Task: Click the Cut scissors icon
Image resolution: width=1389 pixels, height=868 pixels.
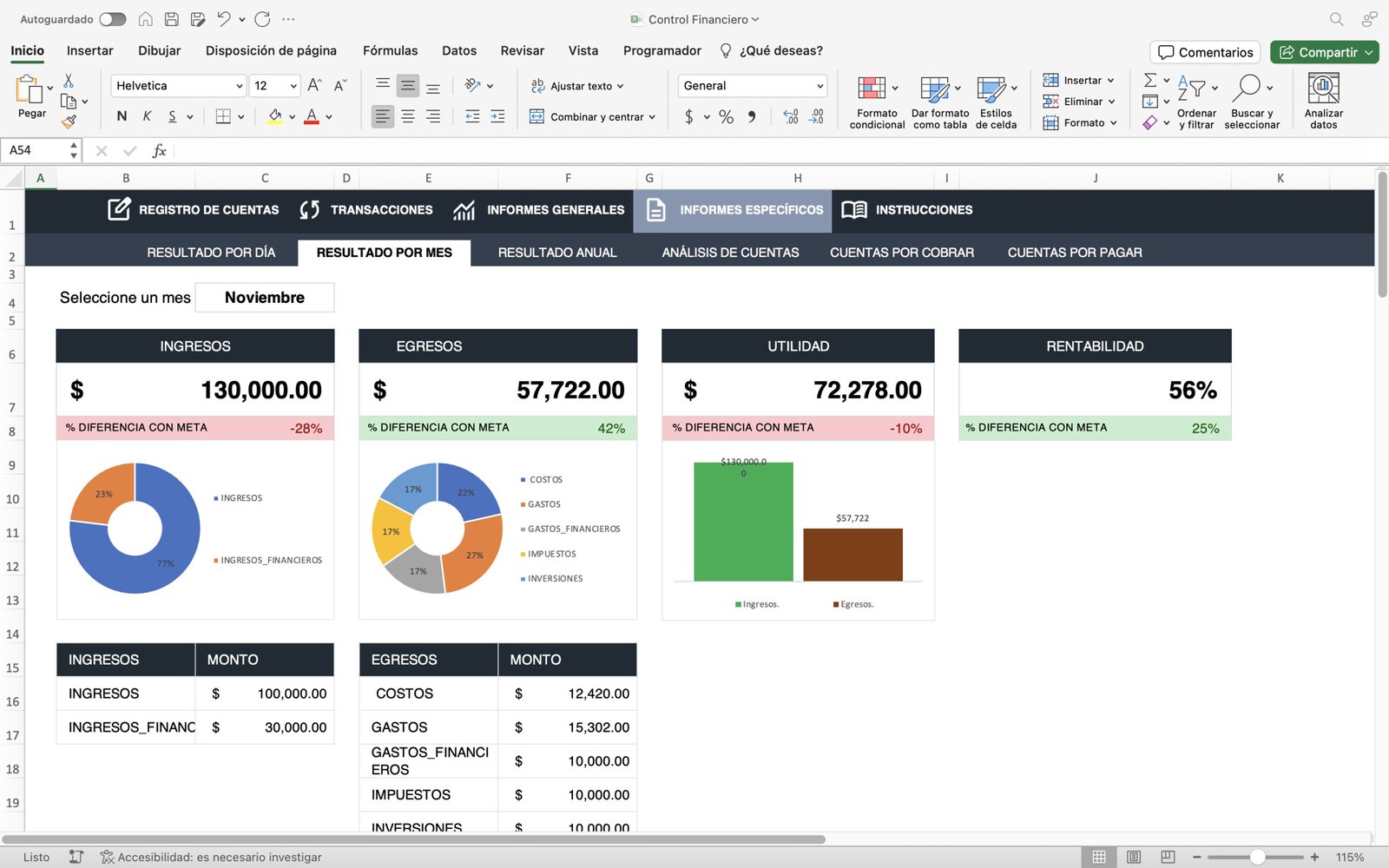Action: pos(69,81)
